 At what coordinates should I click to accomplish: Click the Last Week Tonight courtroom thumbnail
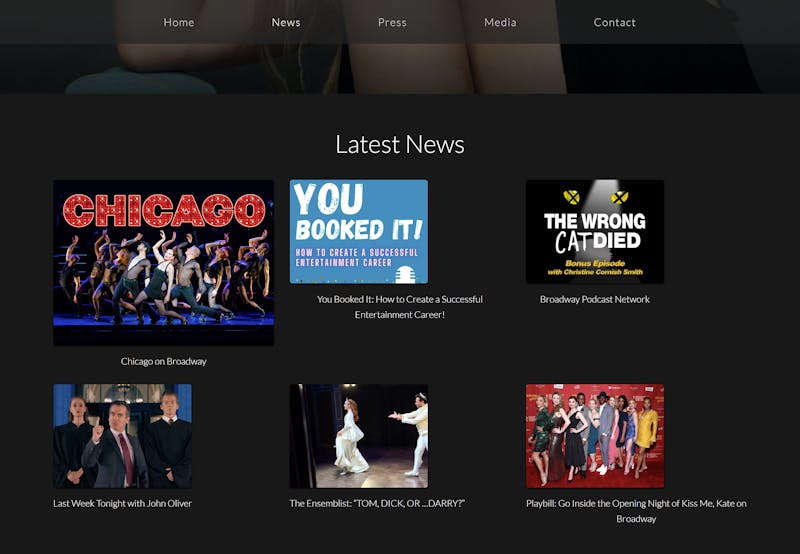[x=122, y=436]
